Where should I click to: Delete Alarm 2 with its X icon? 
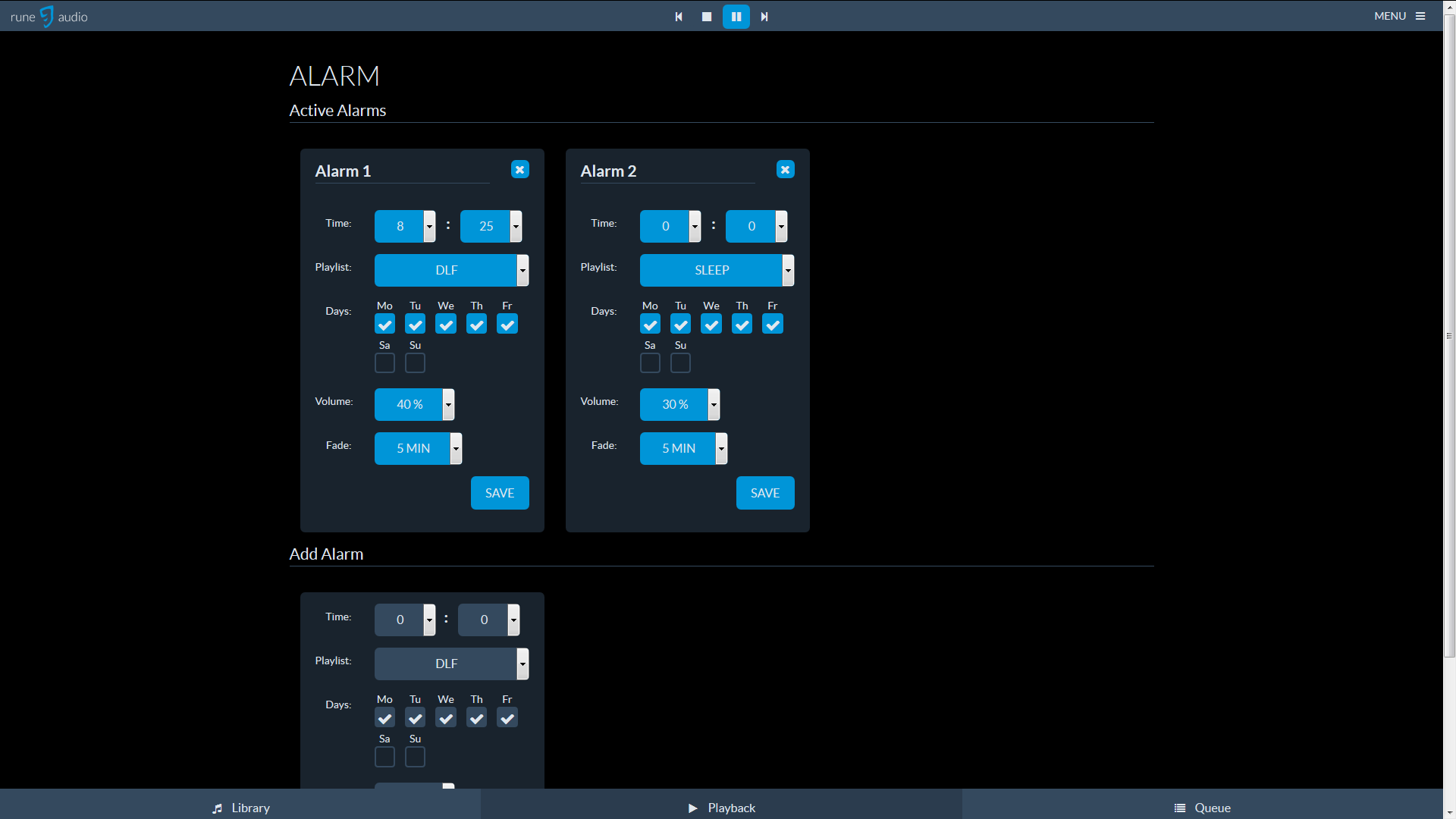(x=786, y=170)
